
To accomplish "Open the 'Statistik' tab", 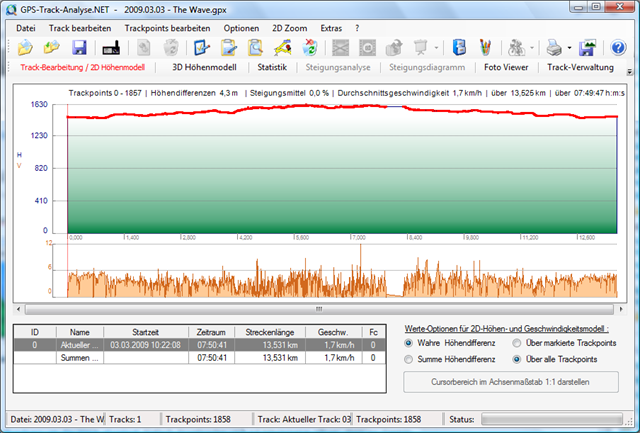I will [x=271, y=68].
